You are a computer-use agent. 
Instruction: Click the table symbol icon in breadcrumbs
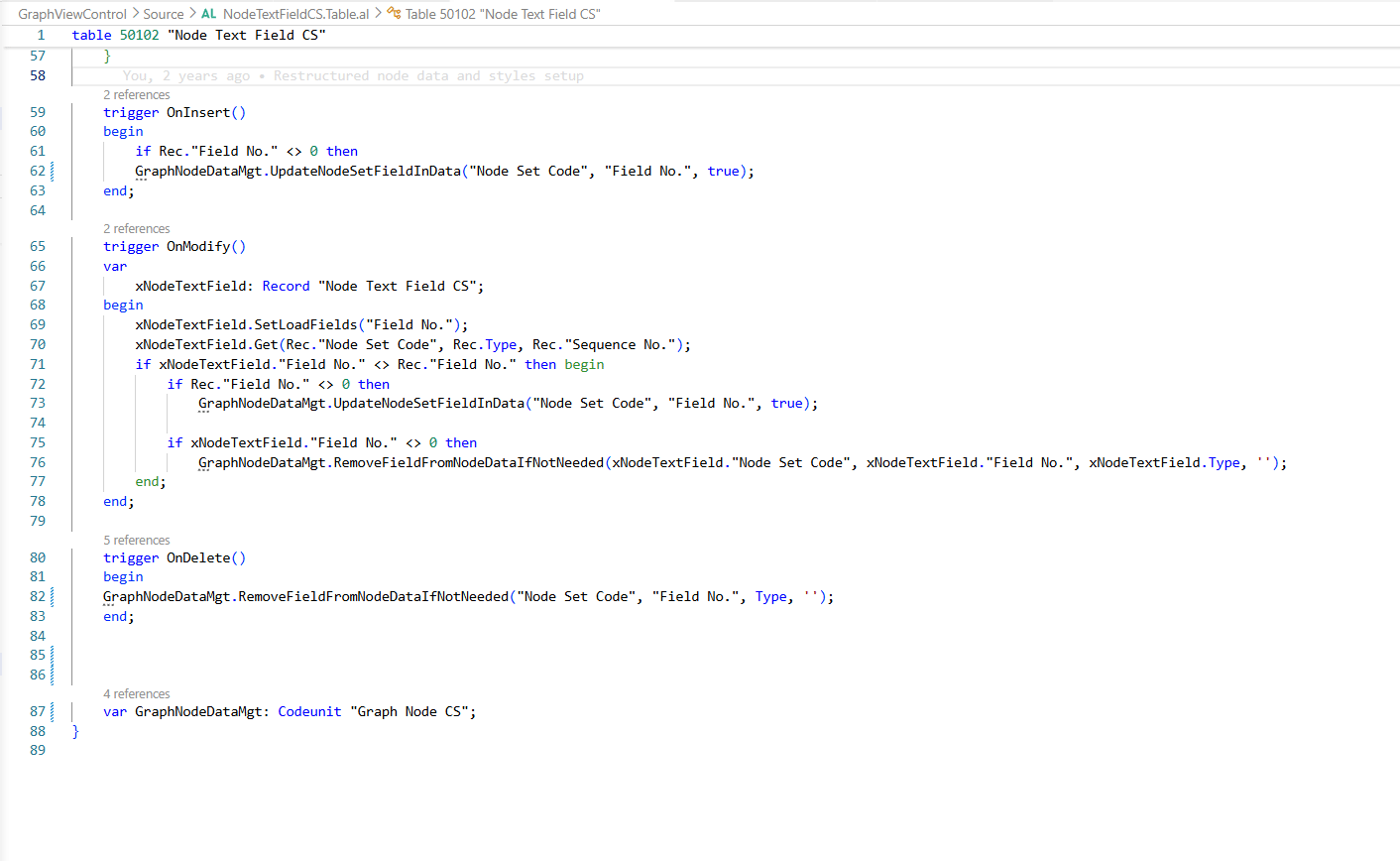395,14
